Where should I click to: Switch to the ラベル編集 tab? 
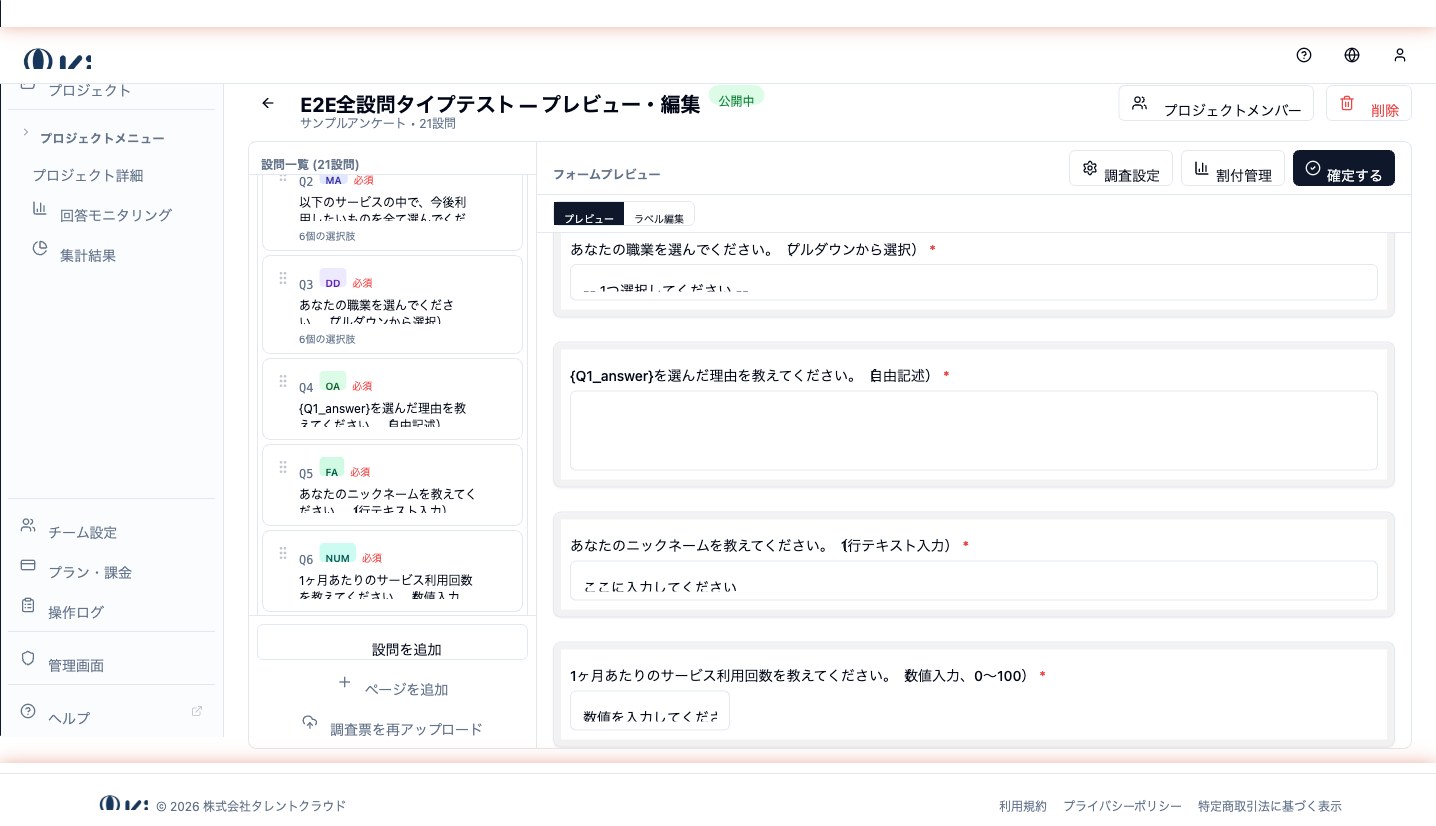[x=659, y=215]
